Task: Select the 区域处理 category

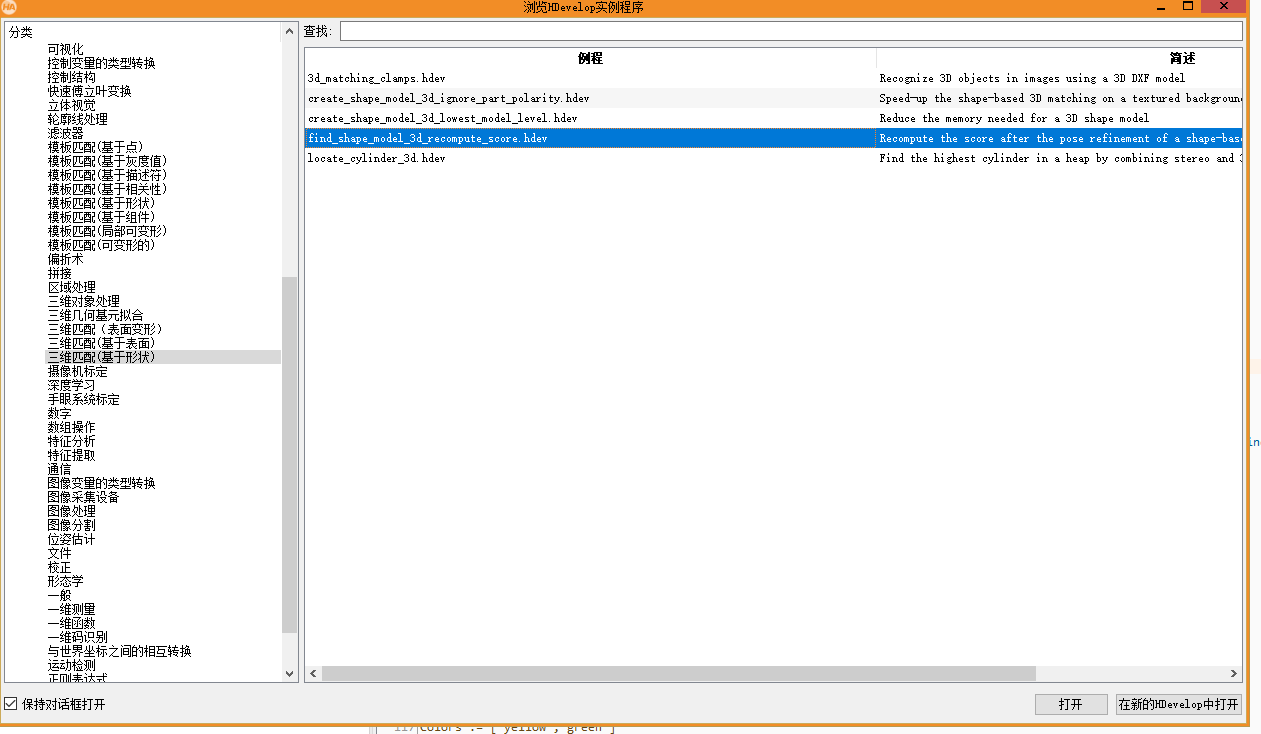Action: (x=71, y=287)
